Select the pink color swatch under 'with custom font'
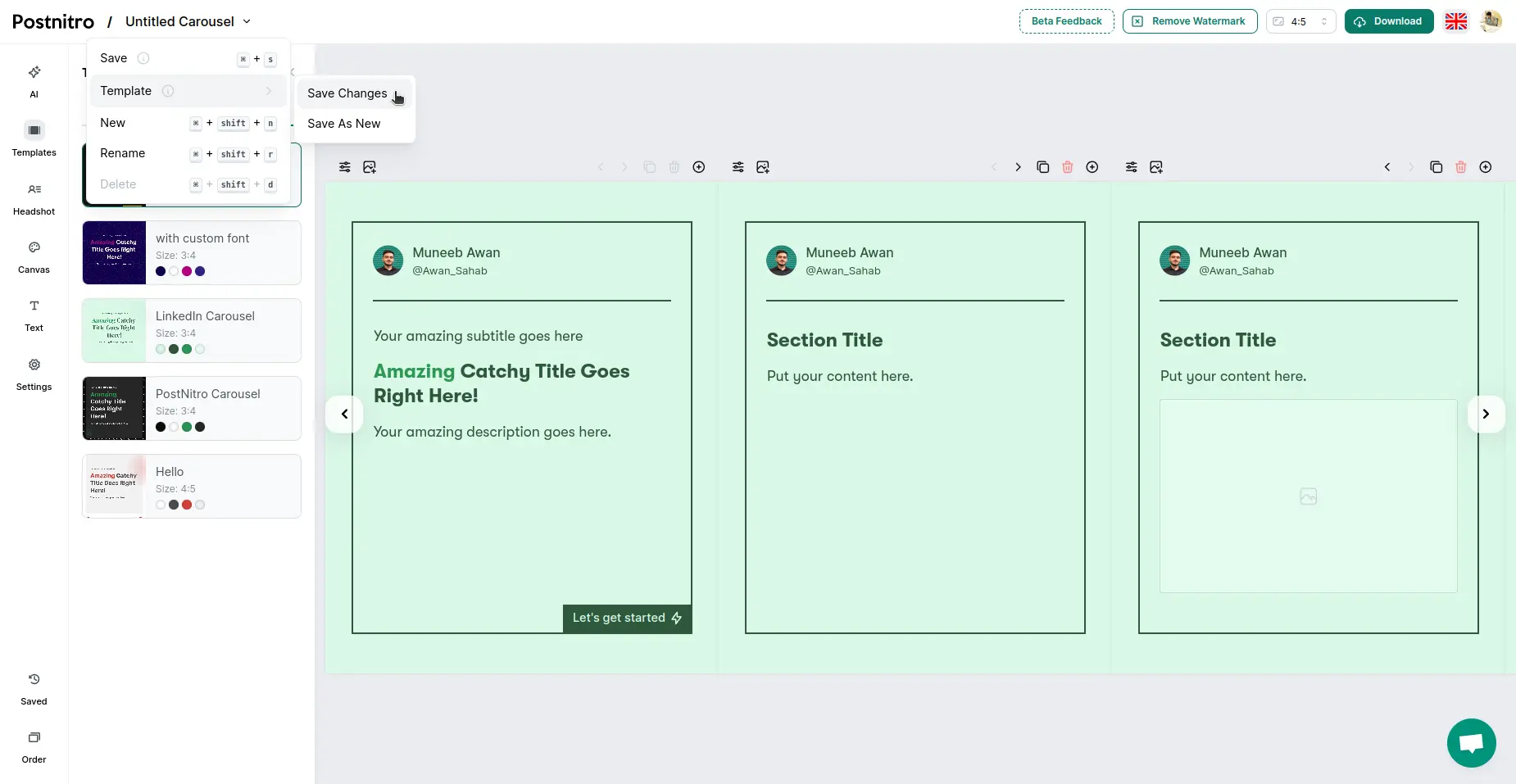The height and width of the screenshot is (784, 1516). click(186, 271)
